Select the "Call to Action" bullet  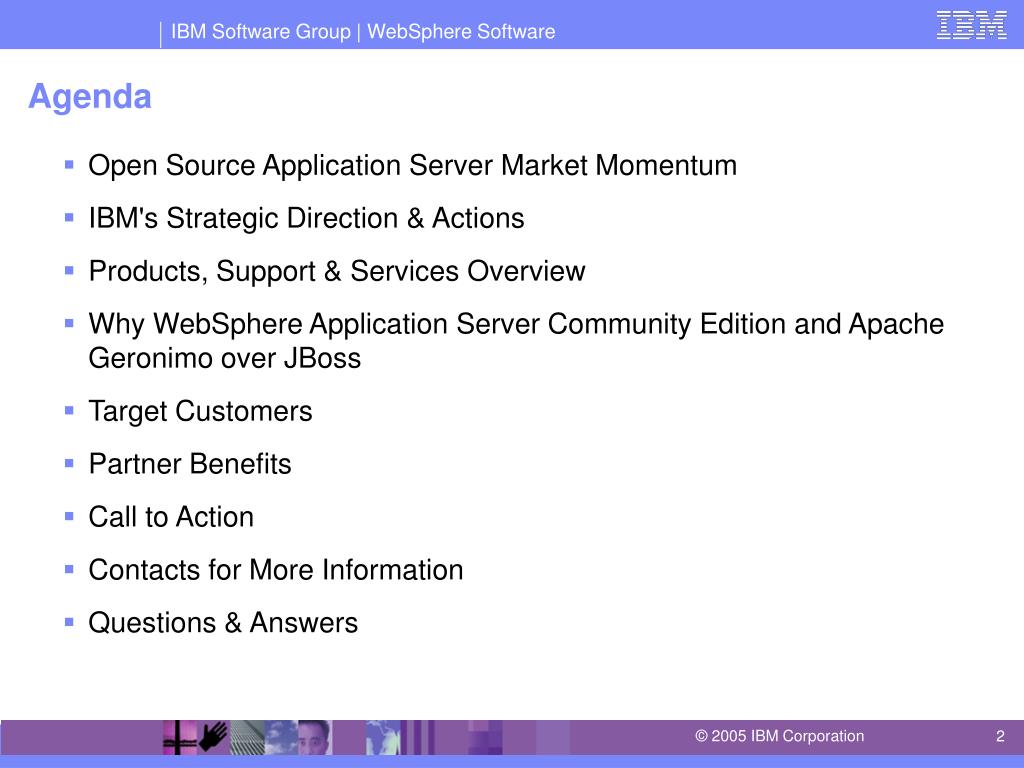tap(171, 517)
